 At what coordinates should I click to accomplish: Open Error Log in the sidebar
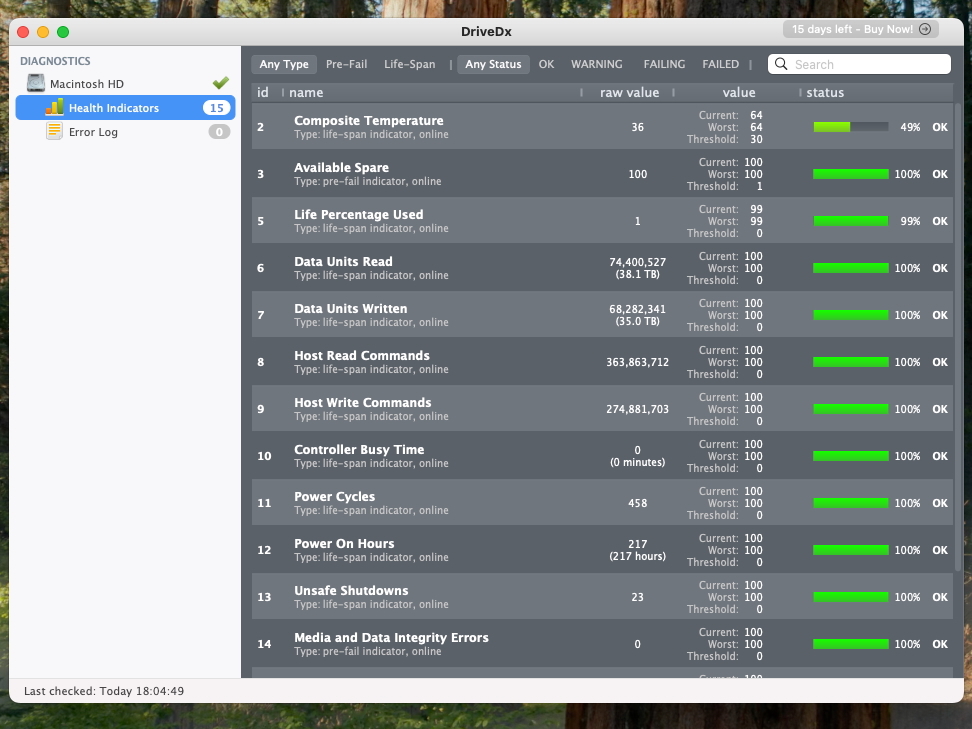[125, 131]
